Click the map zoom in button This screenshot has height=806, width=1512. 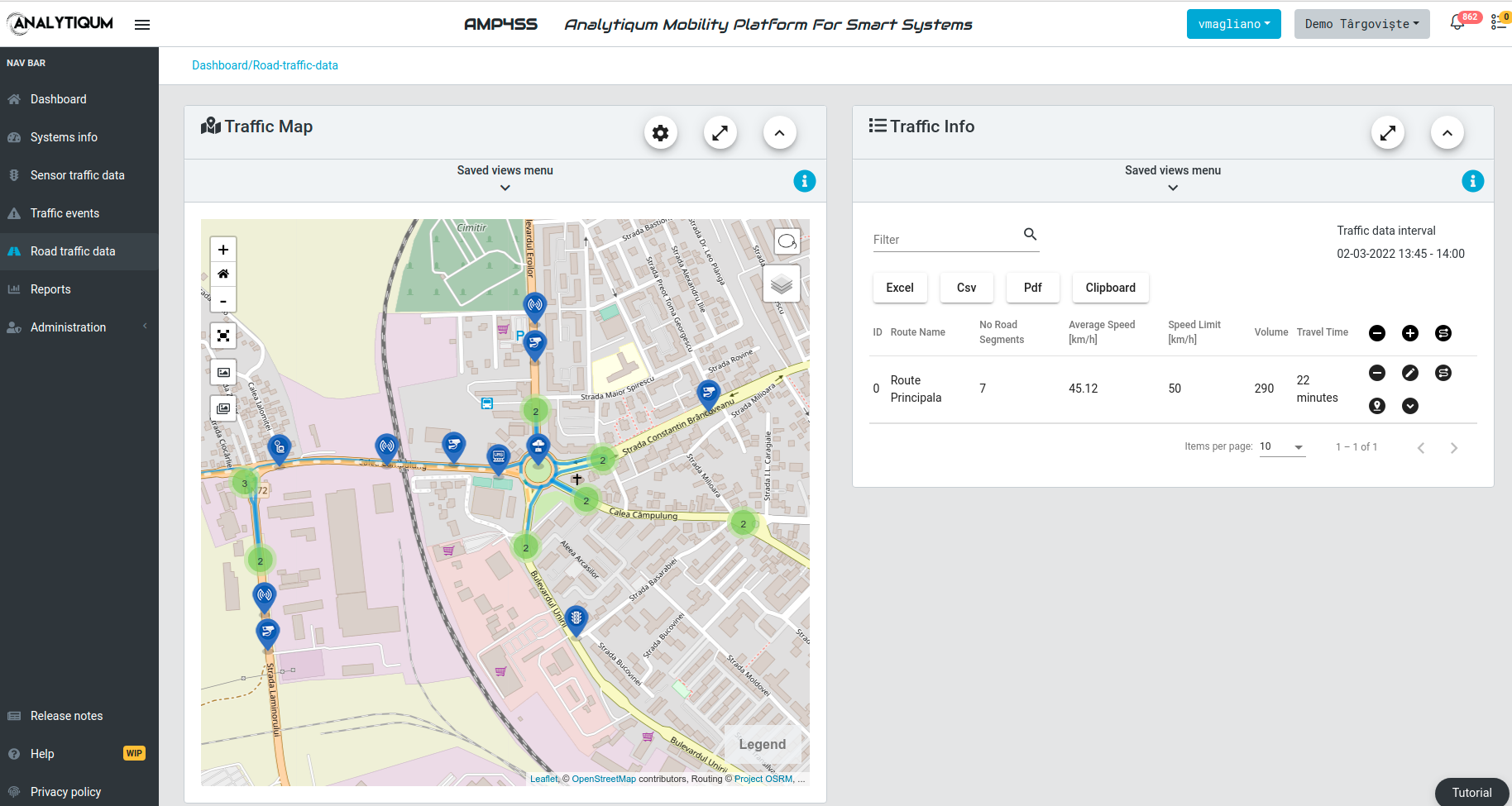[x=223, y=250]
